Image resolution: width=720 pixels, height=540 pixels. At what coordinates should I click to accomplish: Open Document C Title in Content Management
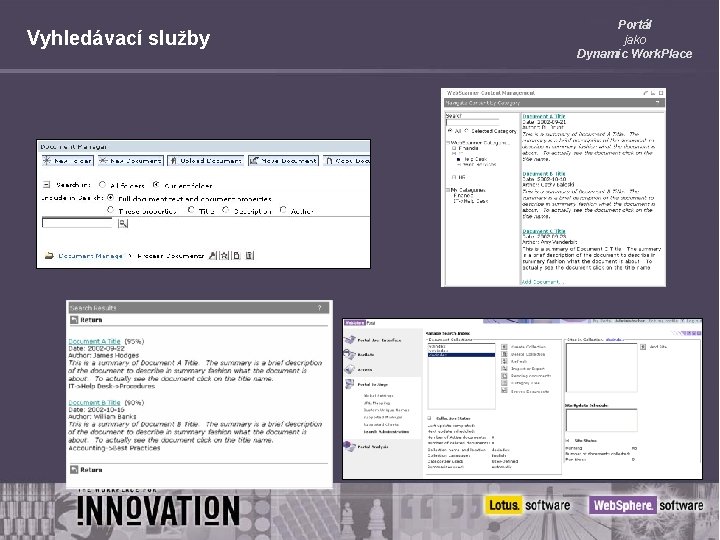544,231
